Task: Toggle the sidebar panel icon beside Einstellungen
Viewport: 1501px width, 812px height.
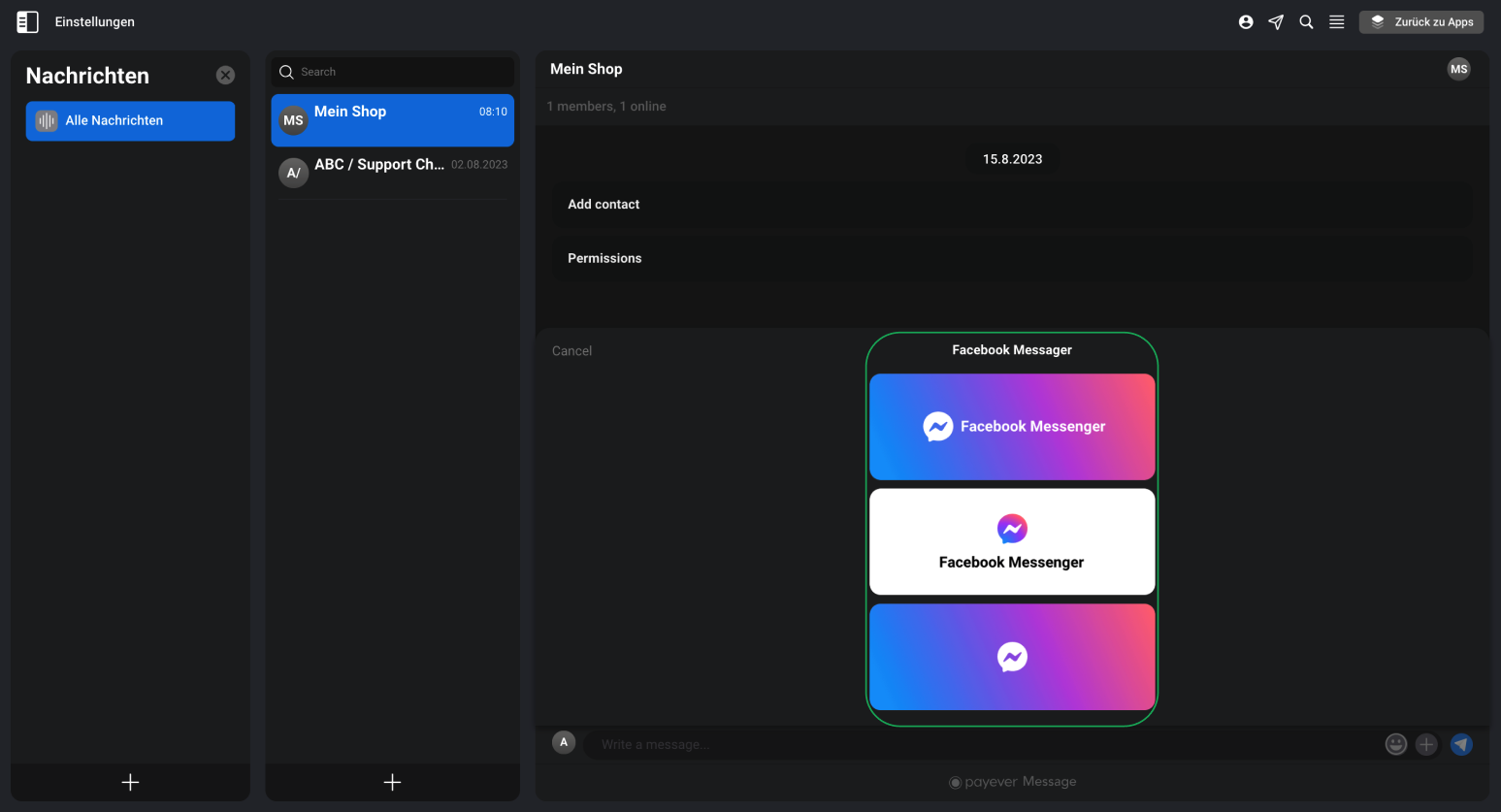Action: point(27,21)
